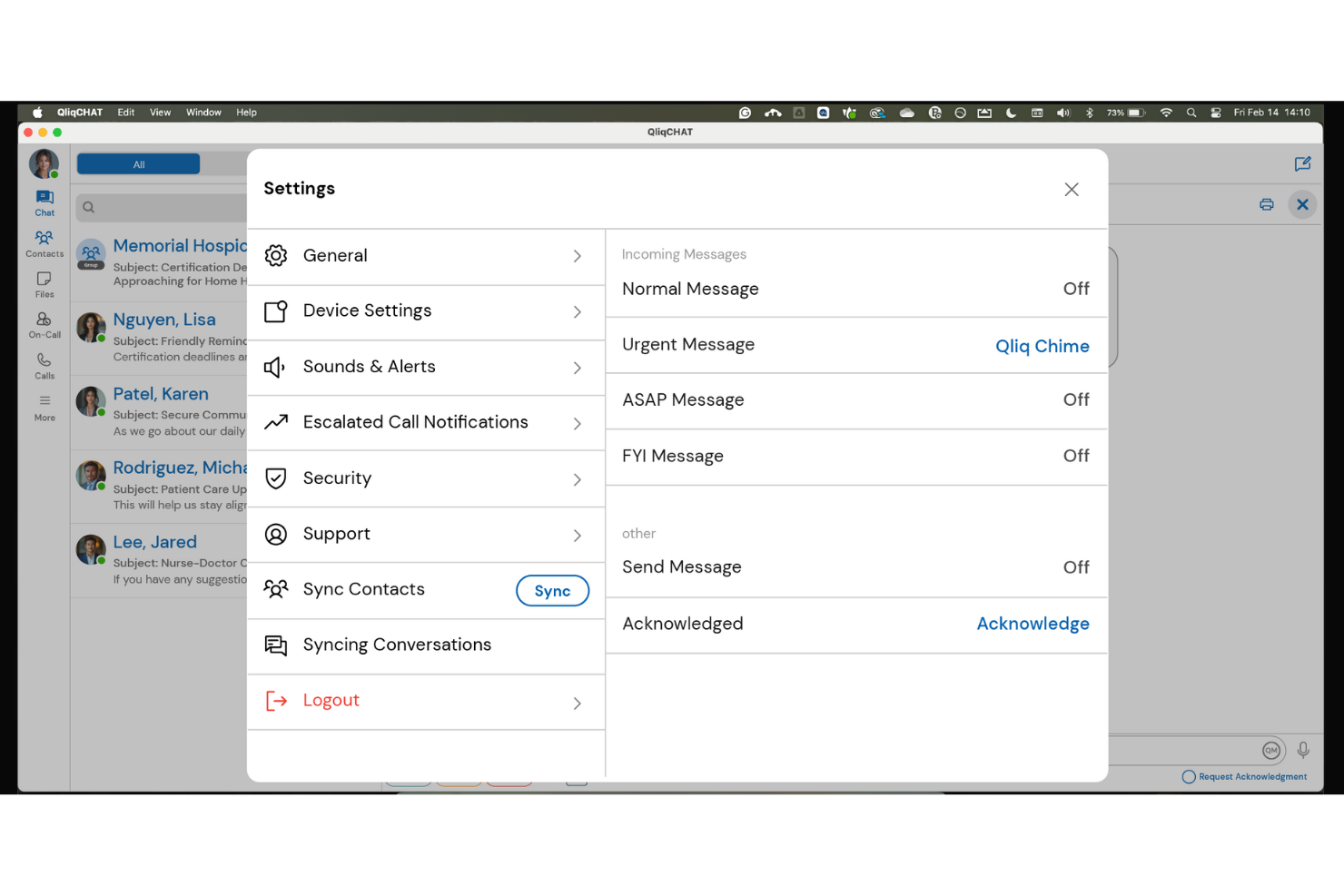Click the Do Not Disturb moon icon
This screenshot has width=1344, height=896.
tap(1011, 113)
